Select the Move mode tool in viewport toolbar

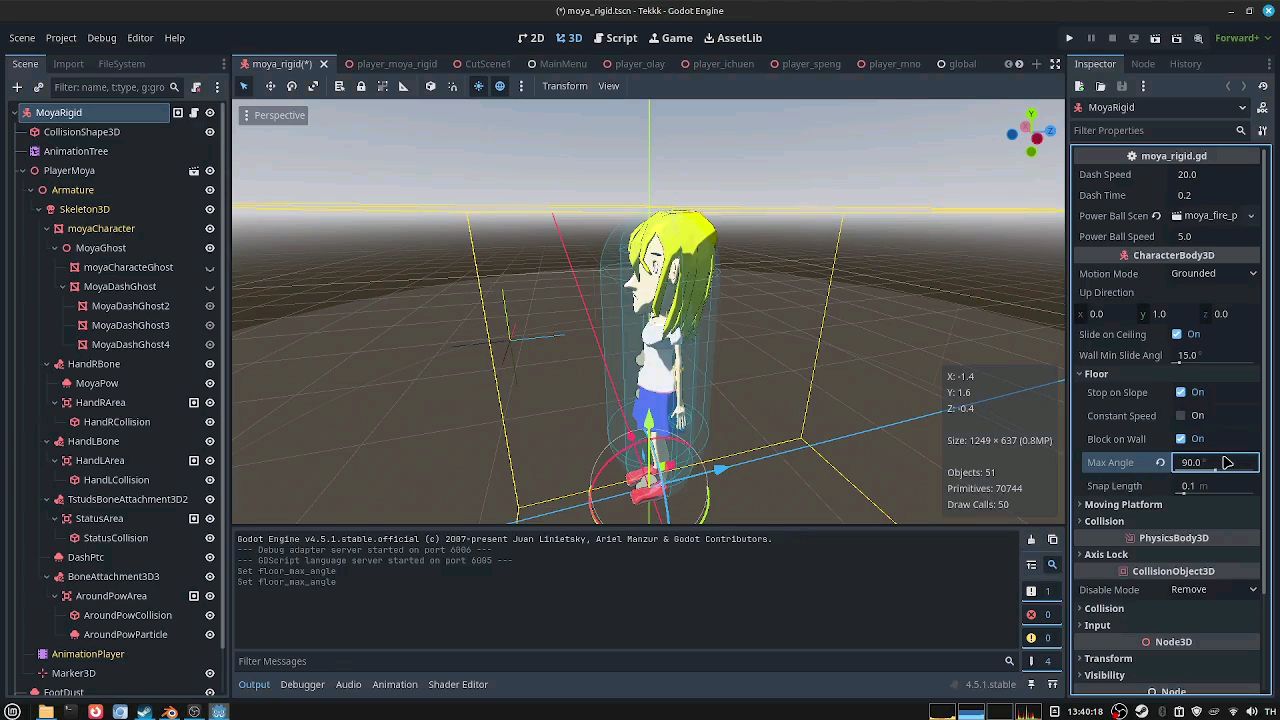pyautogui.click(x=270, y=86)
